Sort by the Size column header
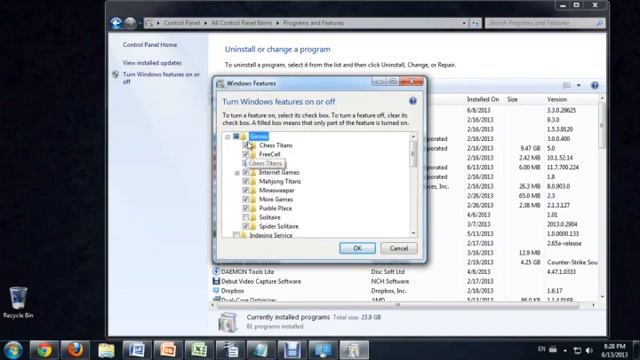640x360 pixels. click(512, 99)
